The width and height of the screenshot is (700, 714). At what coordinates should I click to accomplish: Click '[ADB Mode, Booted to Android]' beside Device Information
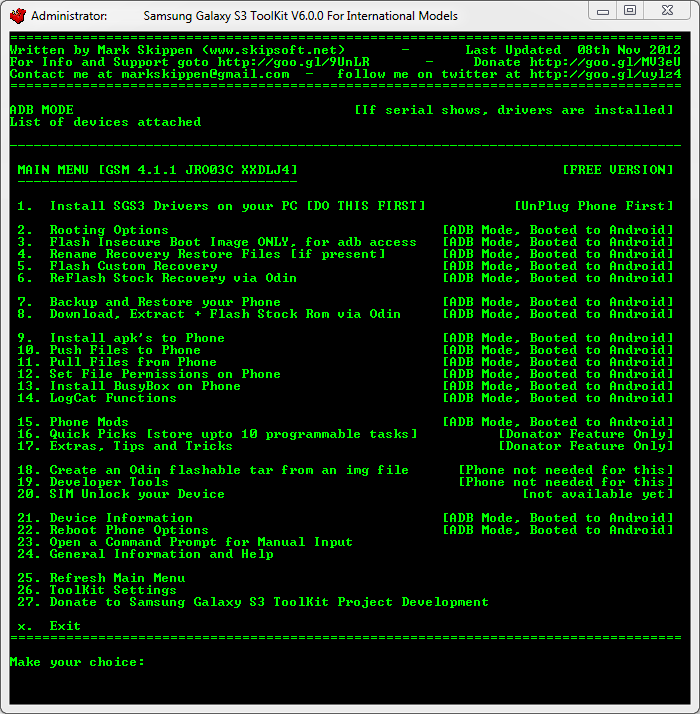click(x=557, y=518)
